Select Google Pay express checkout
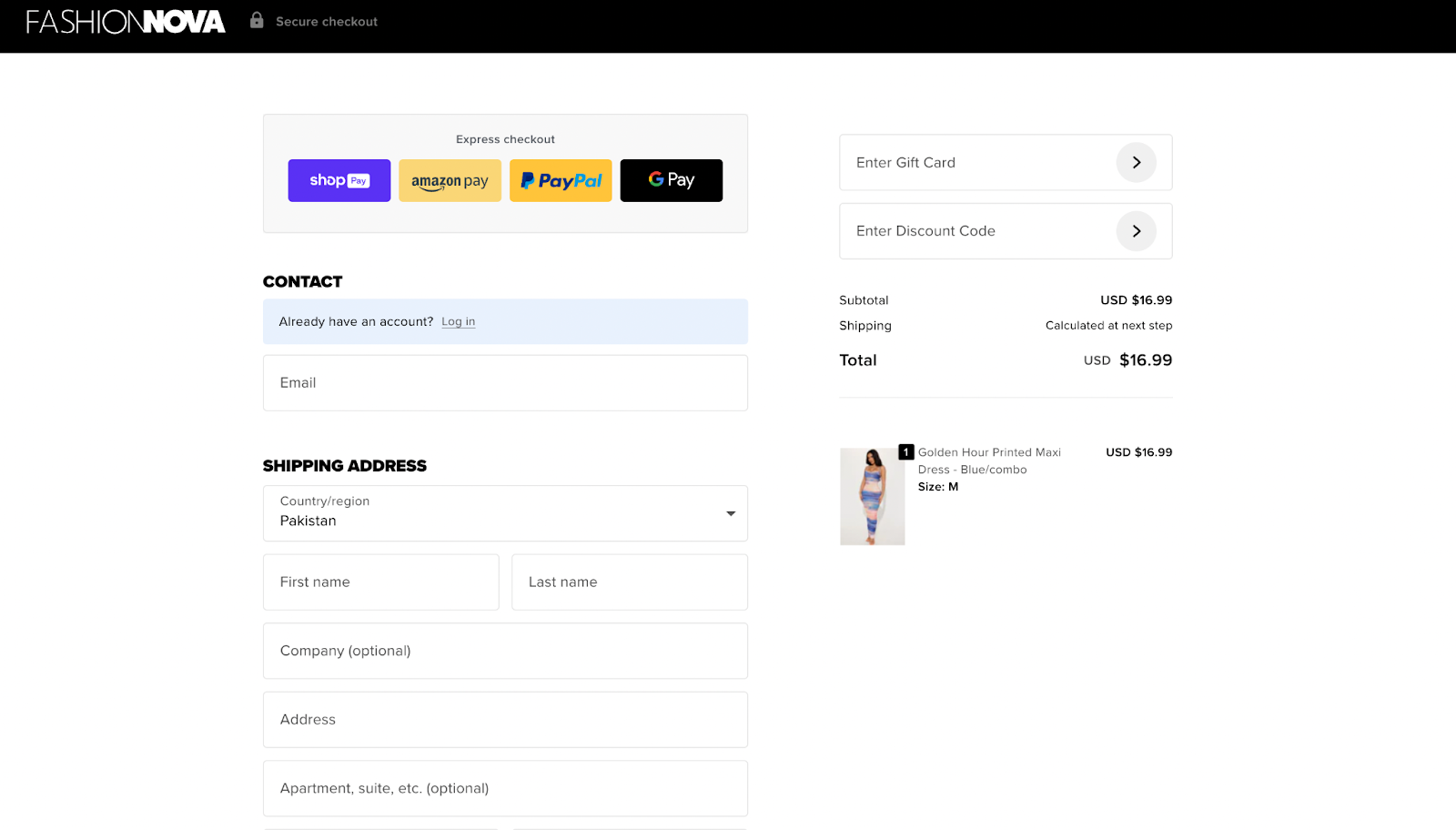The height and width of the screenshot is (830, 1456). tap(672, 180)
